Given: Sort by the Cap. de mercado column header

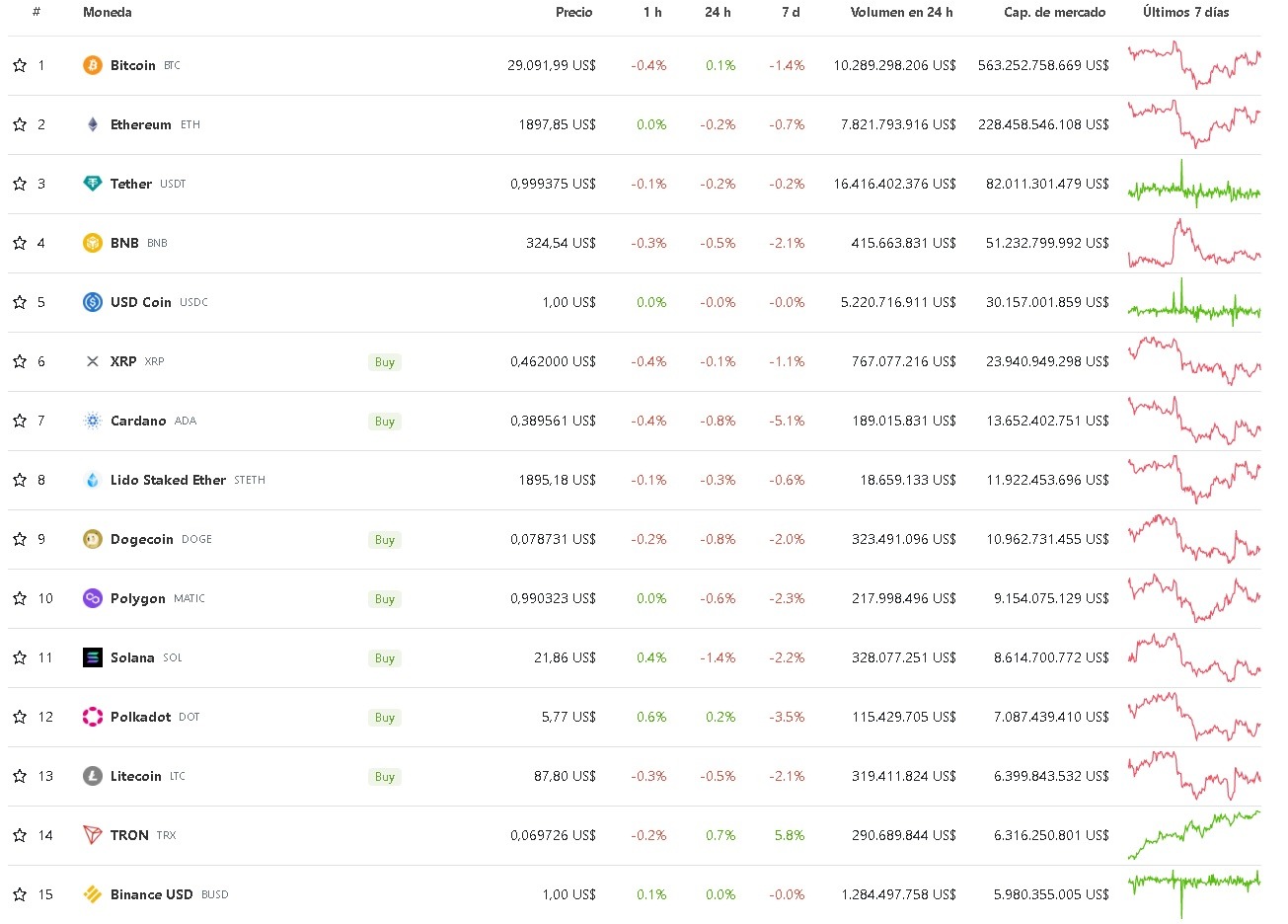Looking at the screenshot, I should pos(1055,13).
